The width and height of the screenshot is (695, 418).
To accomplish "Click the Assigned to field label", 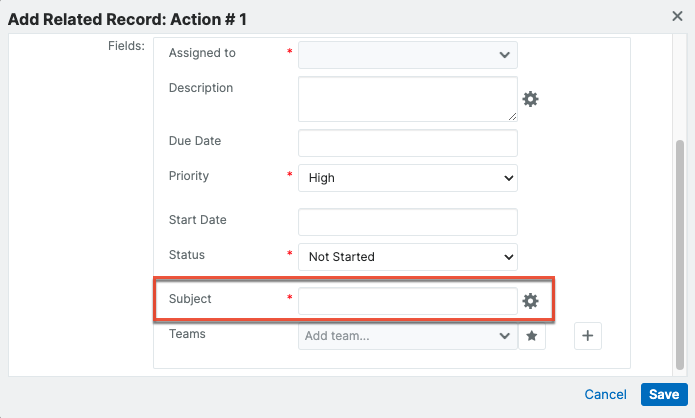I will coord(202,52).
